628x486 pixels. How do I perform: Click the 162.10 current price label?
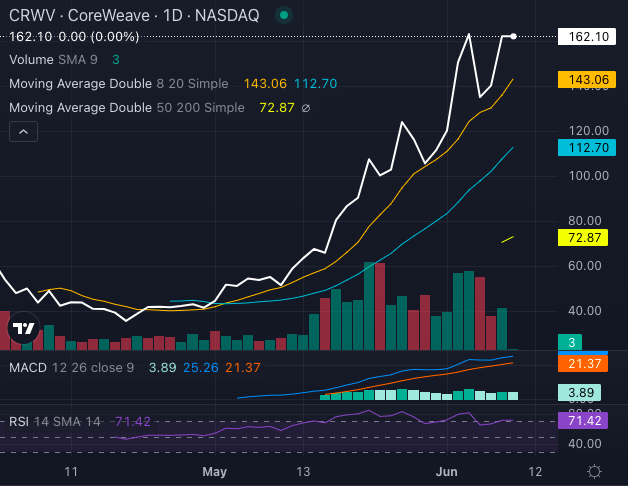coord(587,36)
